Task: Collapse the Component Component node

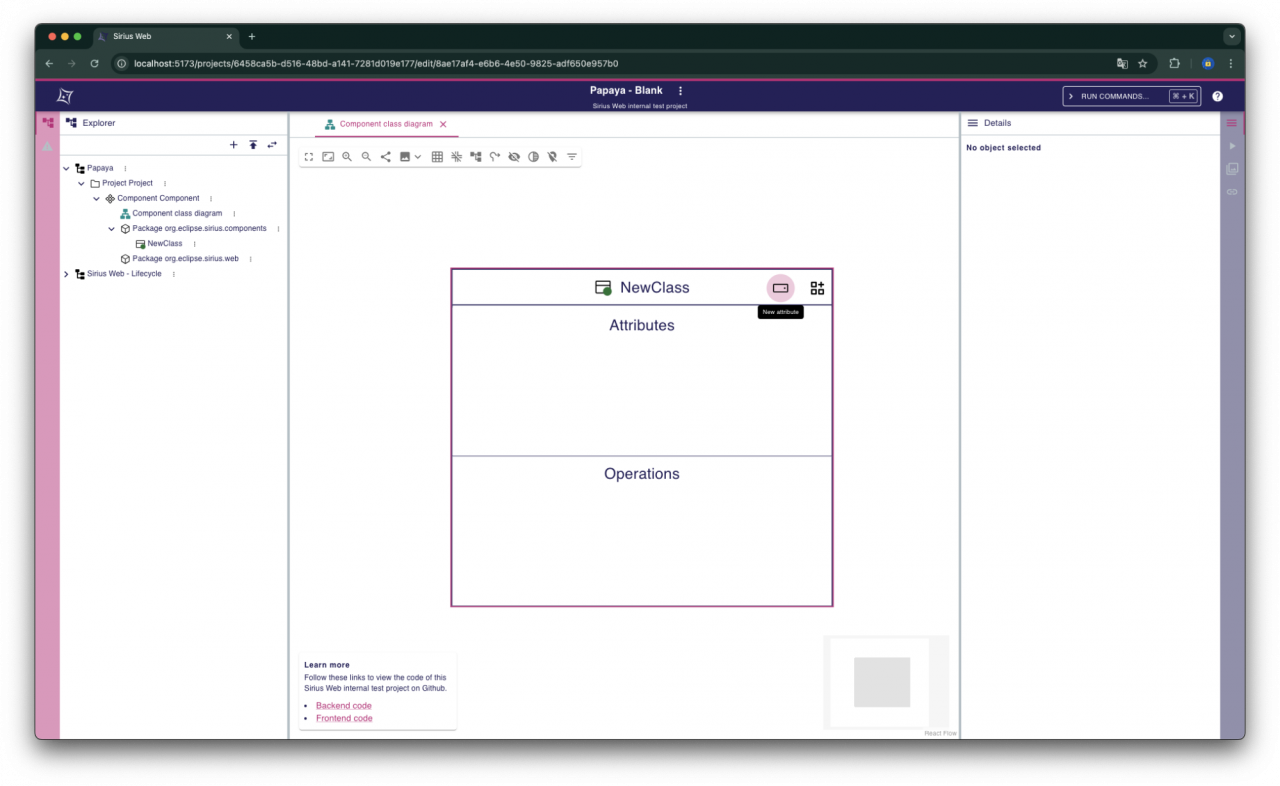Action: [x=96, y=198]
